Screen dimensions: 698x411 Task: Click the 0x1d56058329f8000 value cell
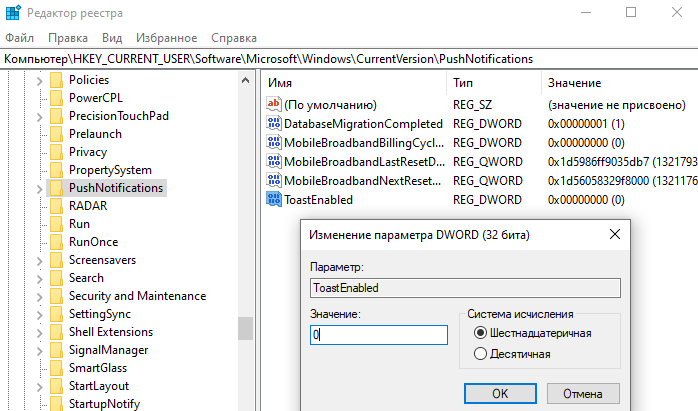[622, 181]
